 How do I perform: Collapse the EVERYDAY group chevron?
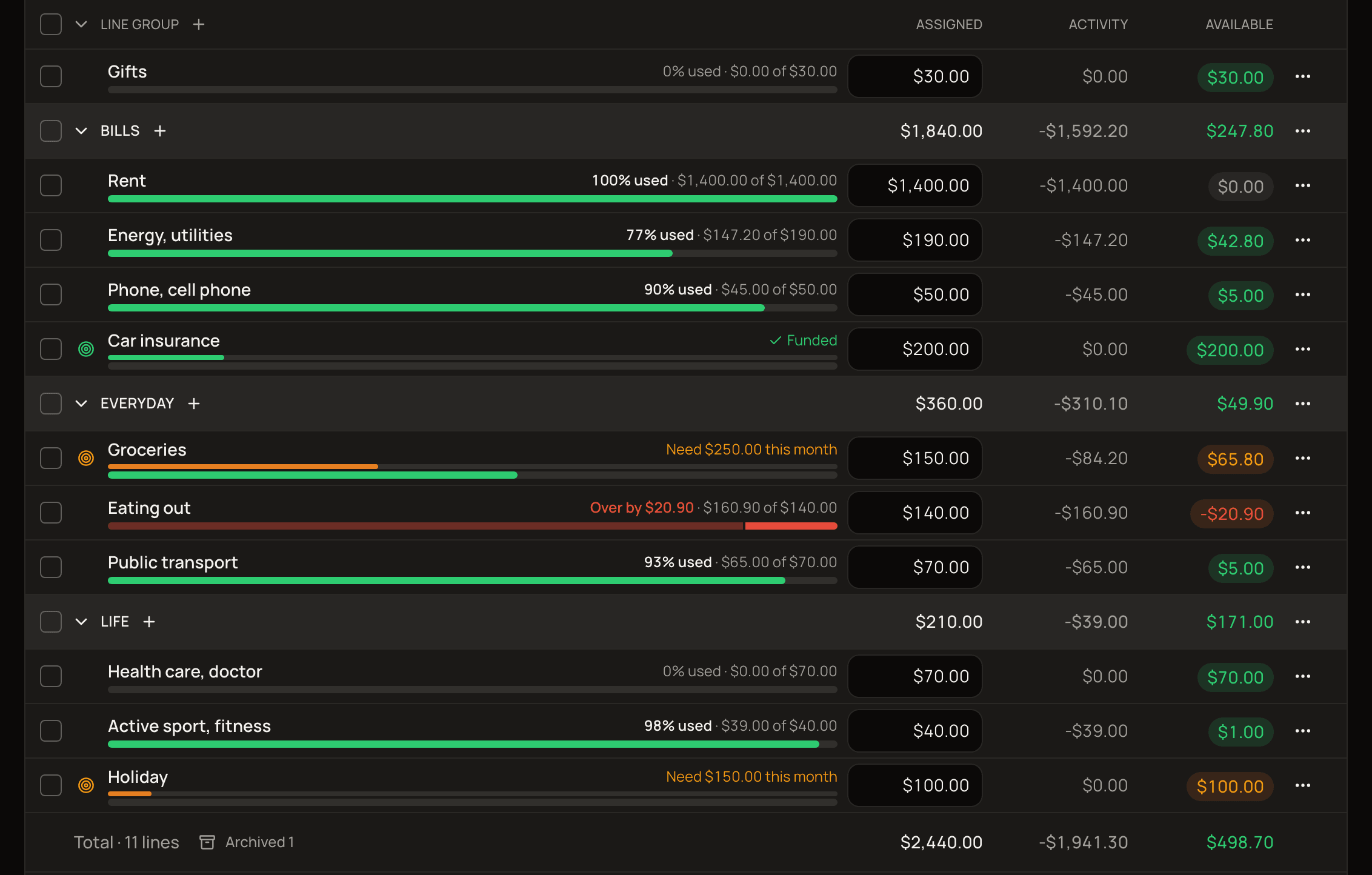tap(81, 404)
